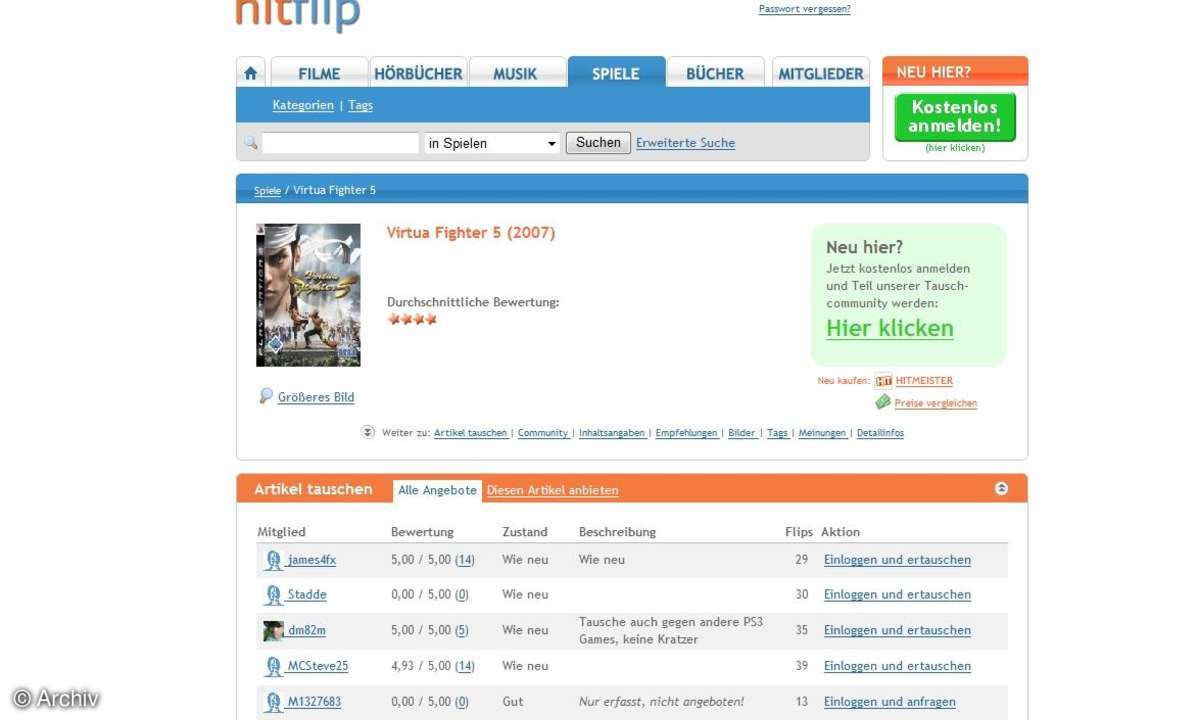
Task: Open the HÖRBÜCHER tab
Action: click(x=418, y=73)
